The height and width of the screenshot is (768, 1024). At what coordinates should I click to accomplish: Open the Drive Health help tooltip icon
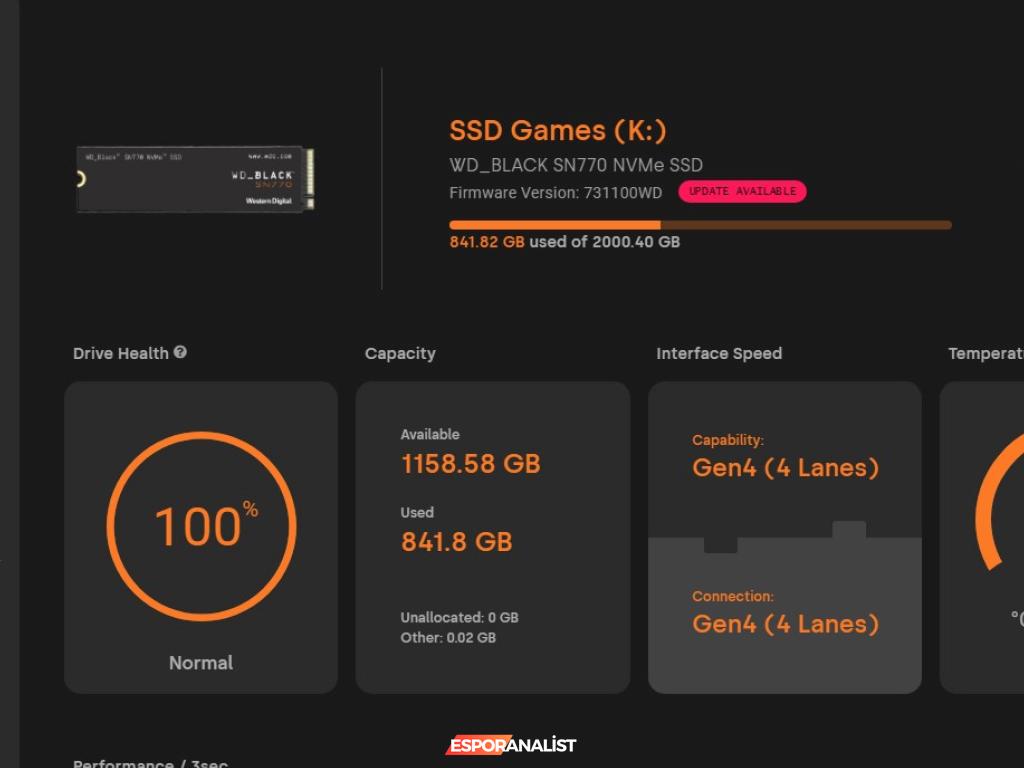(x=181, y=352)
